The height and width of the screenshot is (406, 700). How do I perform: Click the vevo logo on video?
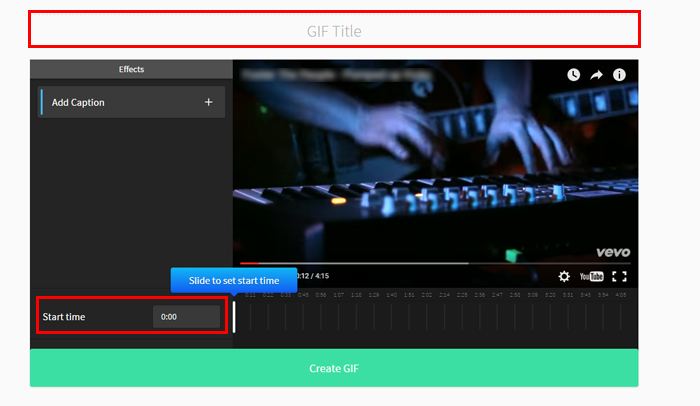coord(613,252)
